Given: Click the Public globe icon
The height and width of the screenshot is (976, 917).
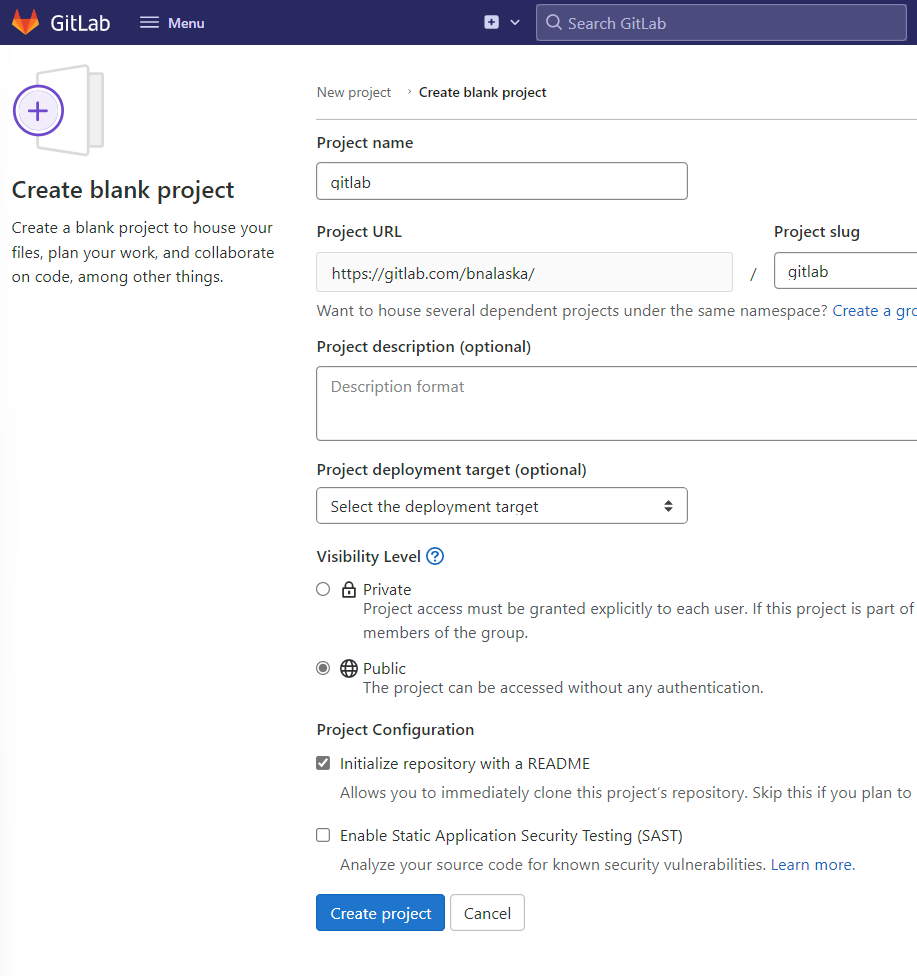Looking at the screenshot, I should (348, 668).
